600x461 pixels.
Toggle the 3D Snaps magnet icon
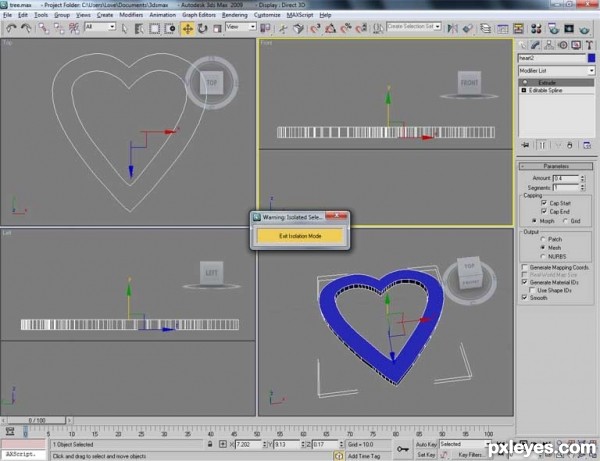315,28
